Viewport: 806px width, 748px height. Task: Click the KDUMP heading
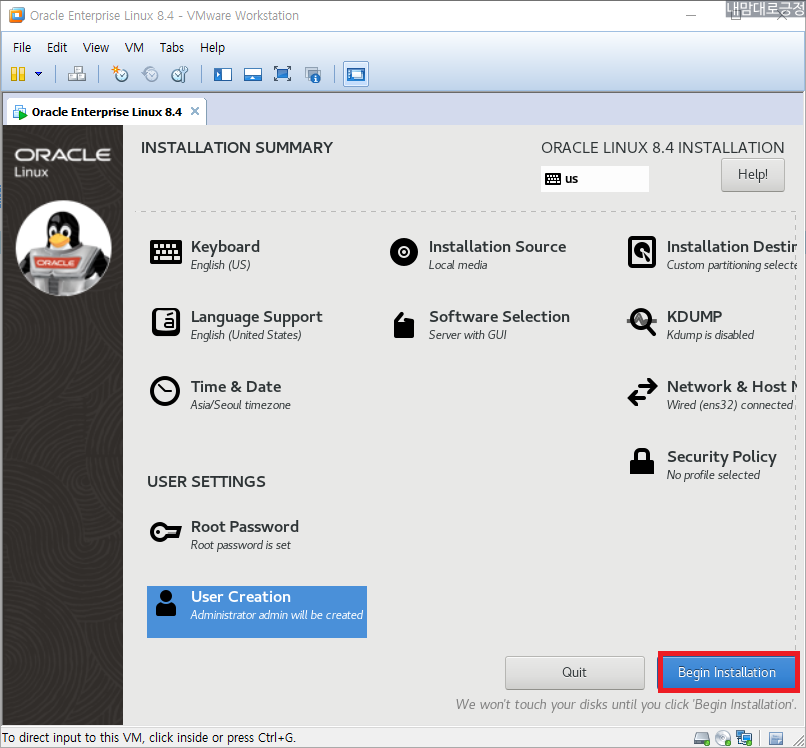(x=694, y=317)
